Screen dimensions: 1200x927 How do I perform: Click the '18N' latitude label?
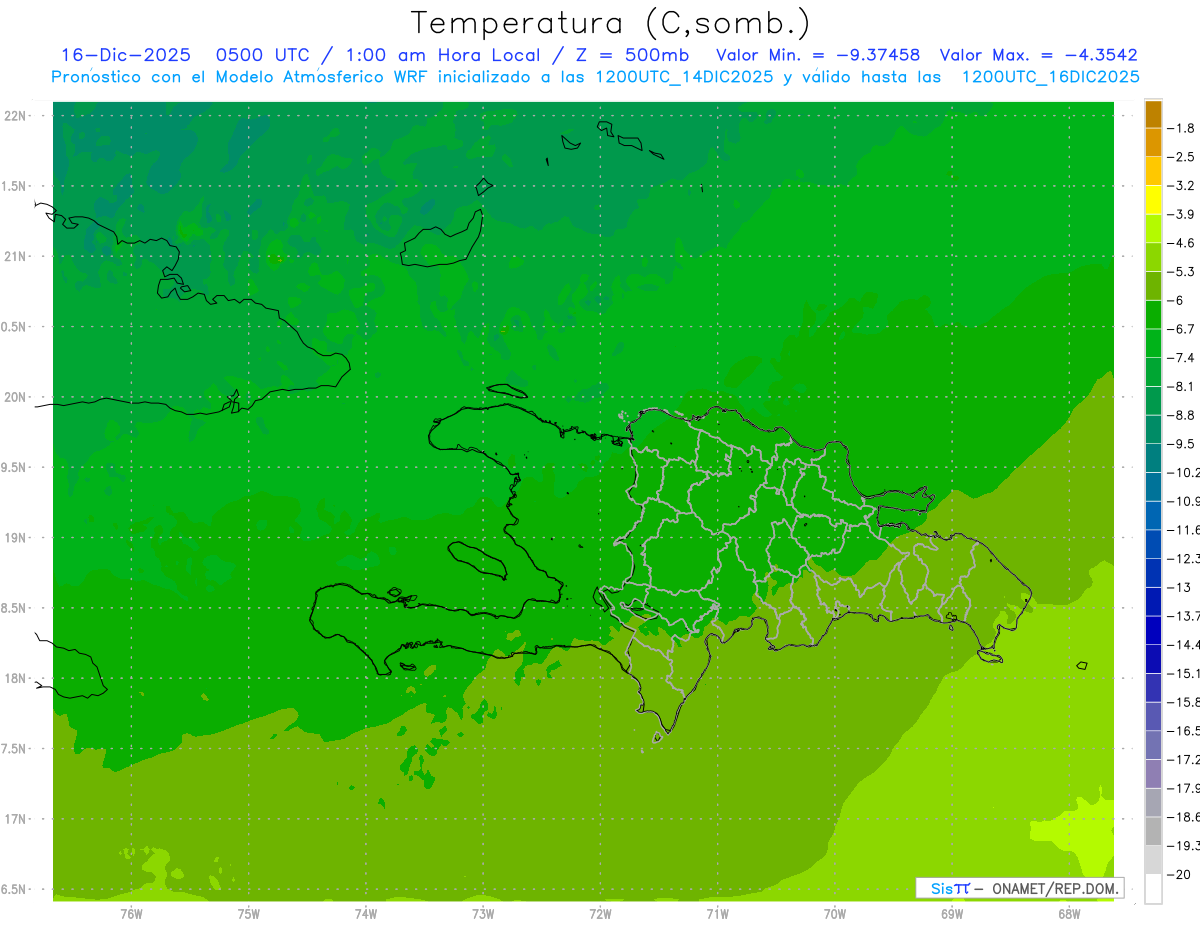pyautogui.click(x=15, y=678)
